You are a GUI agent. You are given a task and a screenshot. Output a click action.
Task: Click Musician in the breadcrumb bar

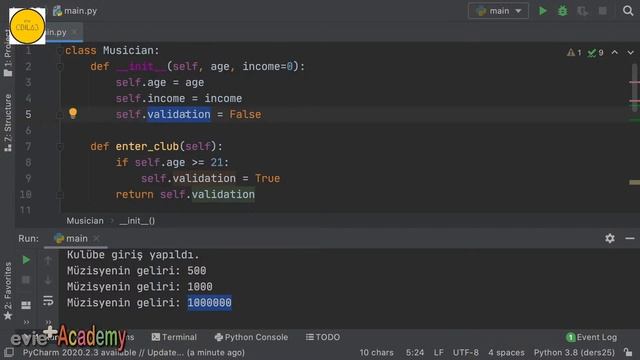point(85,221)
